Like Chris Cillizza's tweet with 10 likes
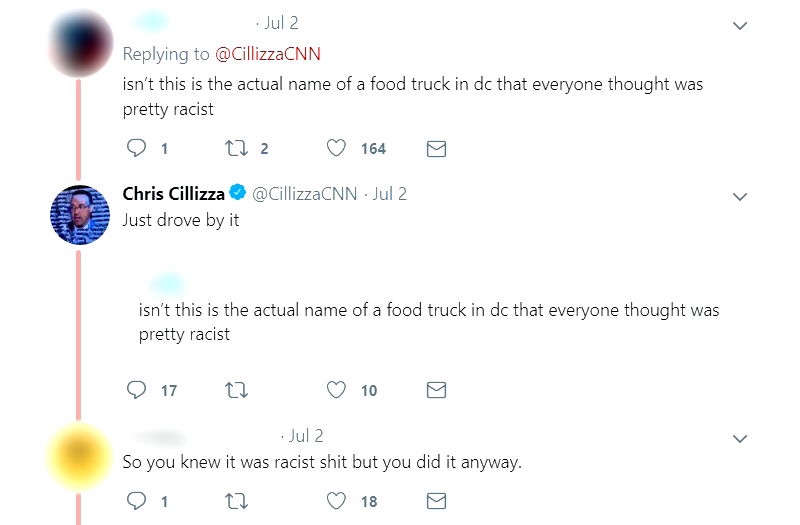Image resolution: width=800 pixels, height=525 pixels. point(337,390)
